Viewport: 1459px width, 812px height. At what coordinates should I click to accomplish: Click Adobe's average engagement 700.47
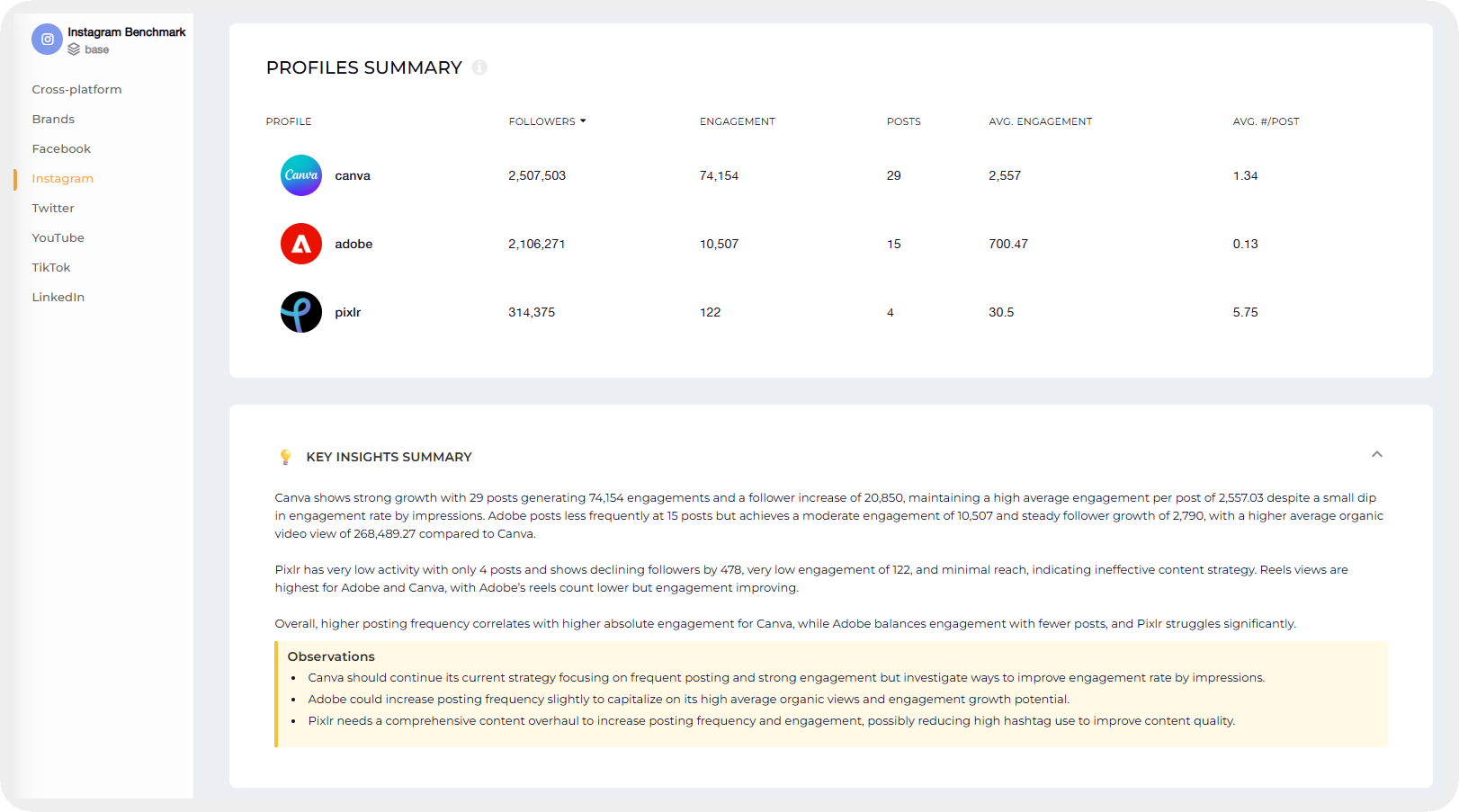point(1008,244)
